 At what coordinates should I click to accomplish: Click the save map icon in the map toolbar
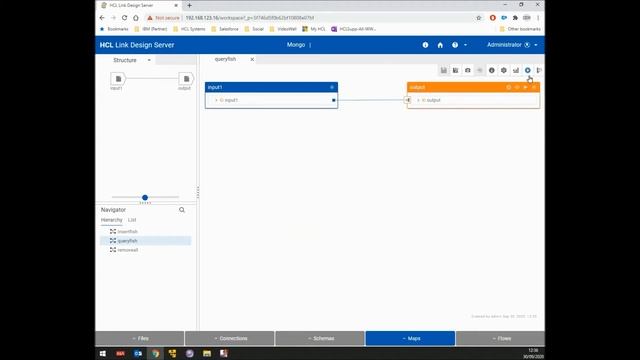coord(444,70)
